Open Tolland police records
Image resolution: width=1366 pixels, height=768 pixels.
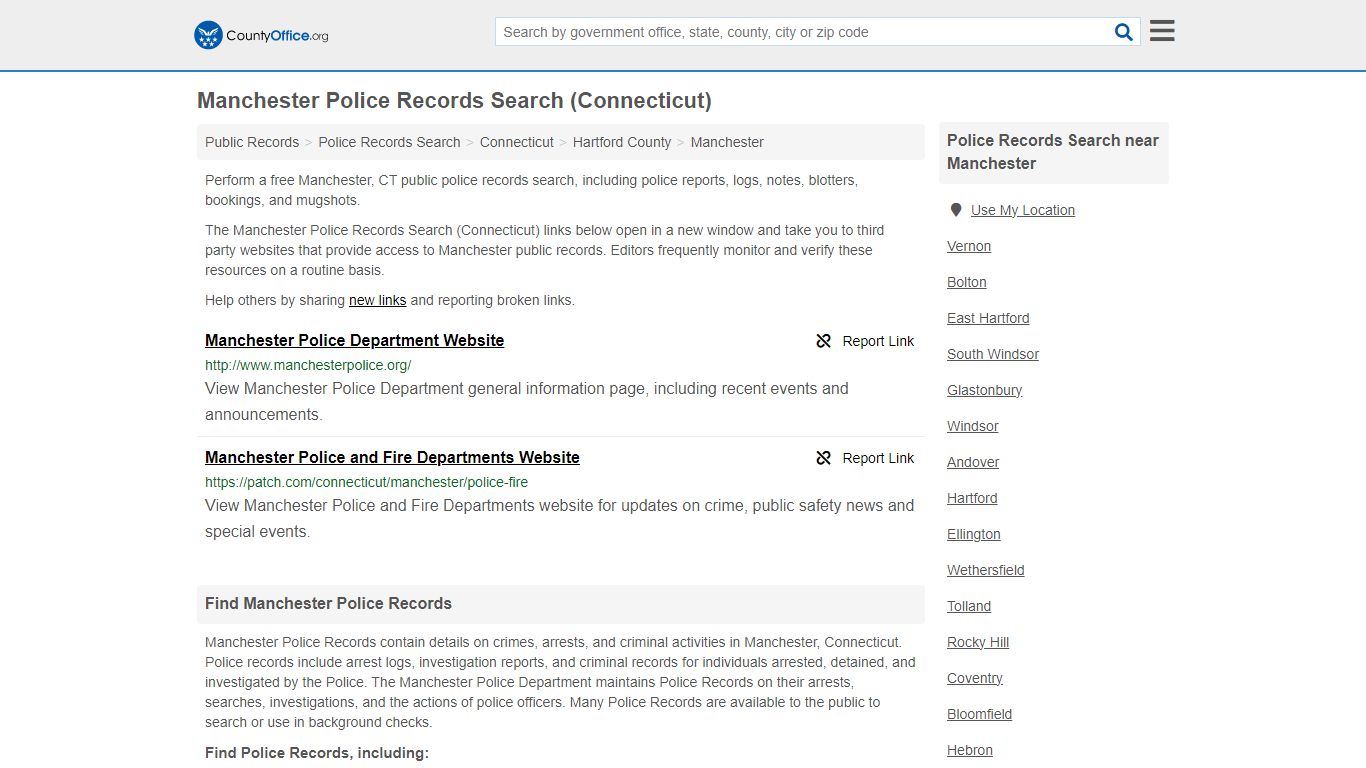tap(969, 606)
